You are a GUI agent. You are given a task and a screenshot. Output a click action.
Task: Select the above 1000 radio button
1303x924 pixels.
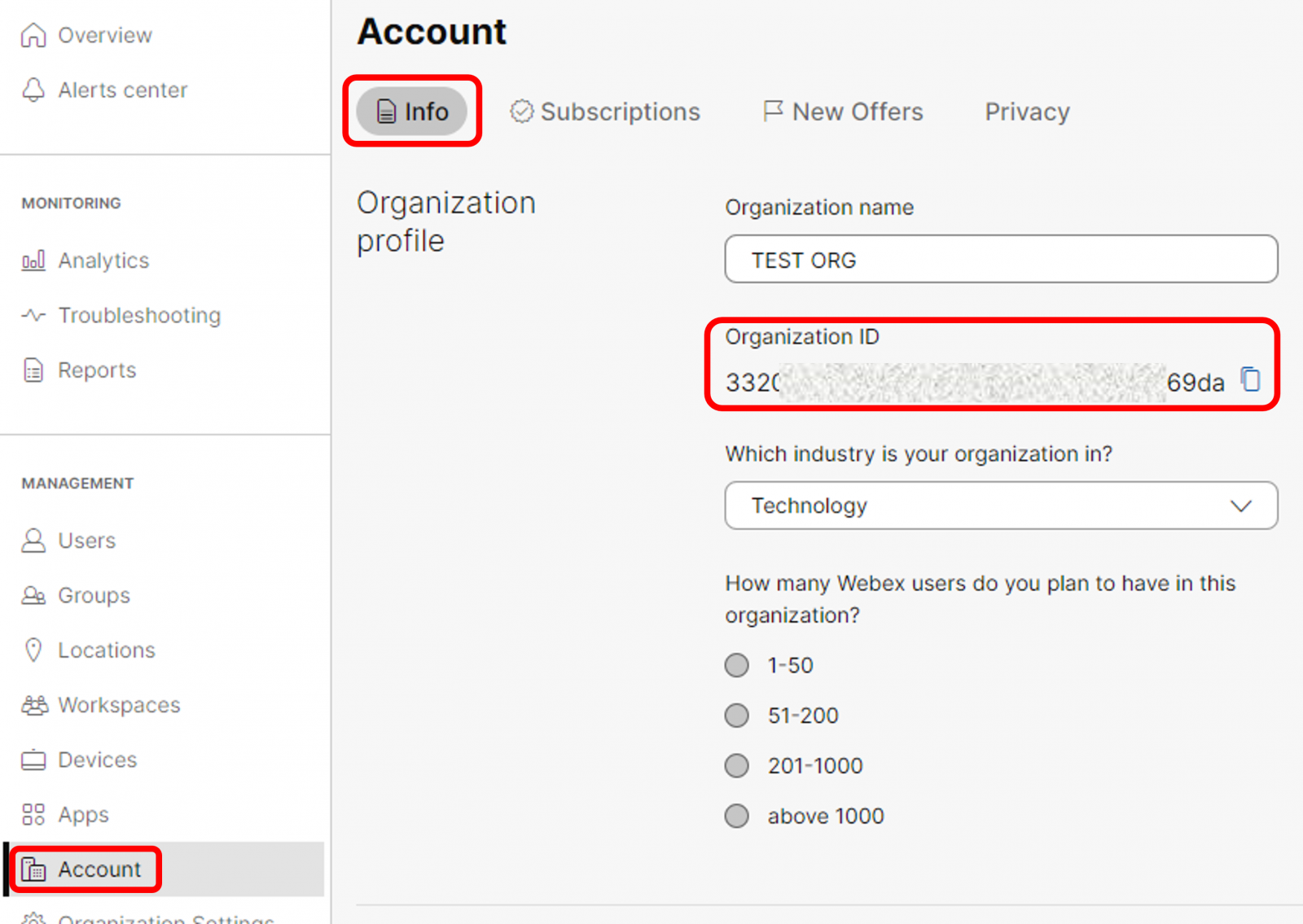[737, 816]
